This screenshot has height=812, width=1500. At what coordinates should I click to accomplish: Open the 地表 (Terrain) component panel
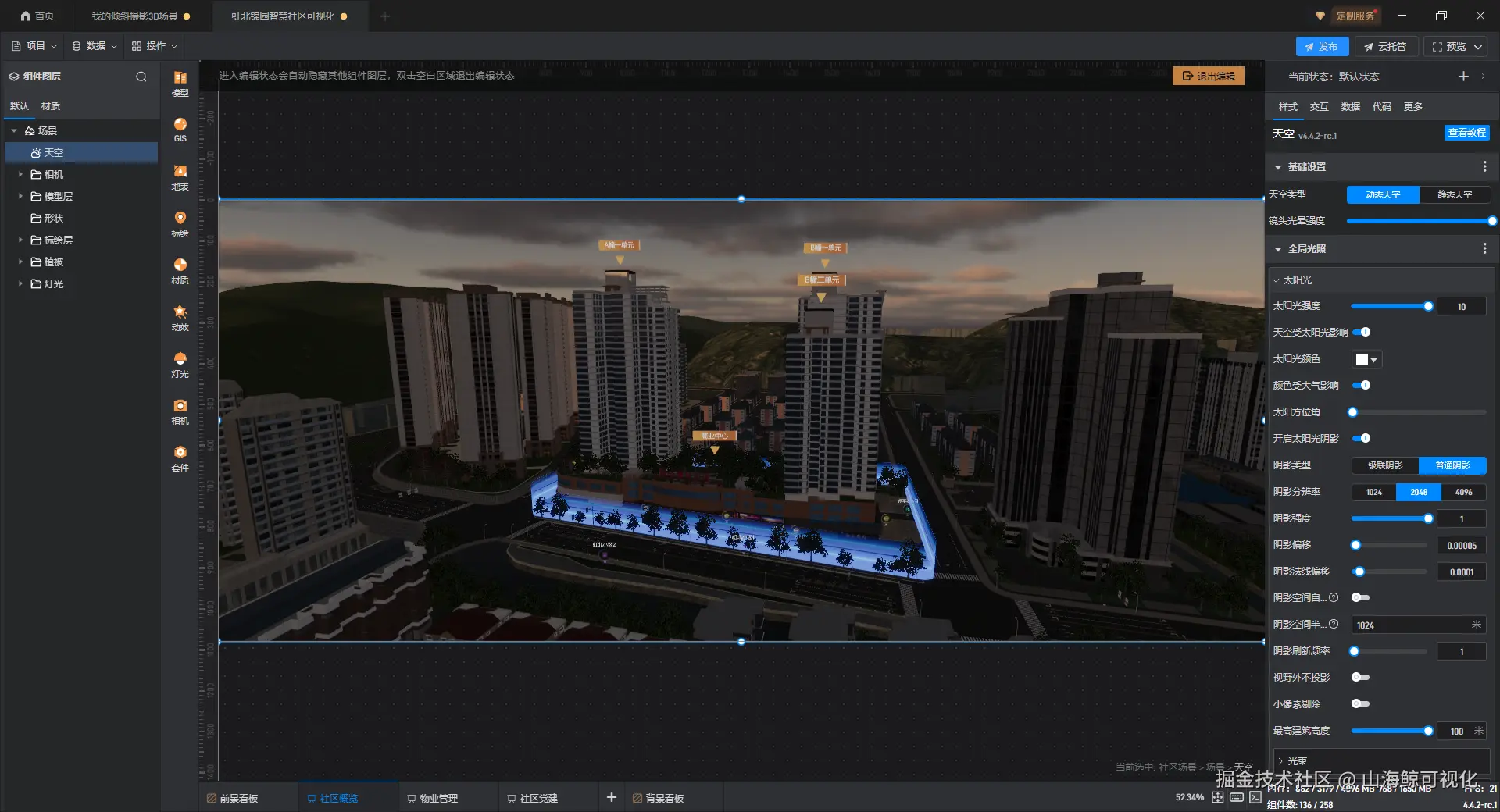(x=180, y=177)
